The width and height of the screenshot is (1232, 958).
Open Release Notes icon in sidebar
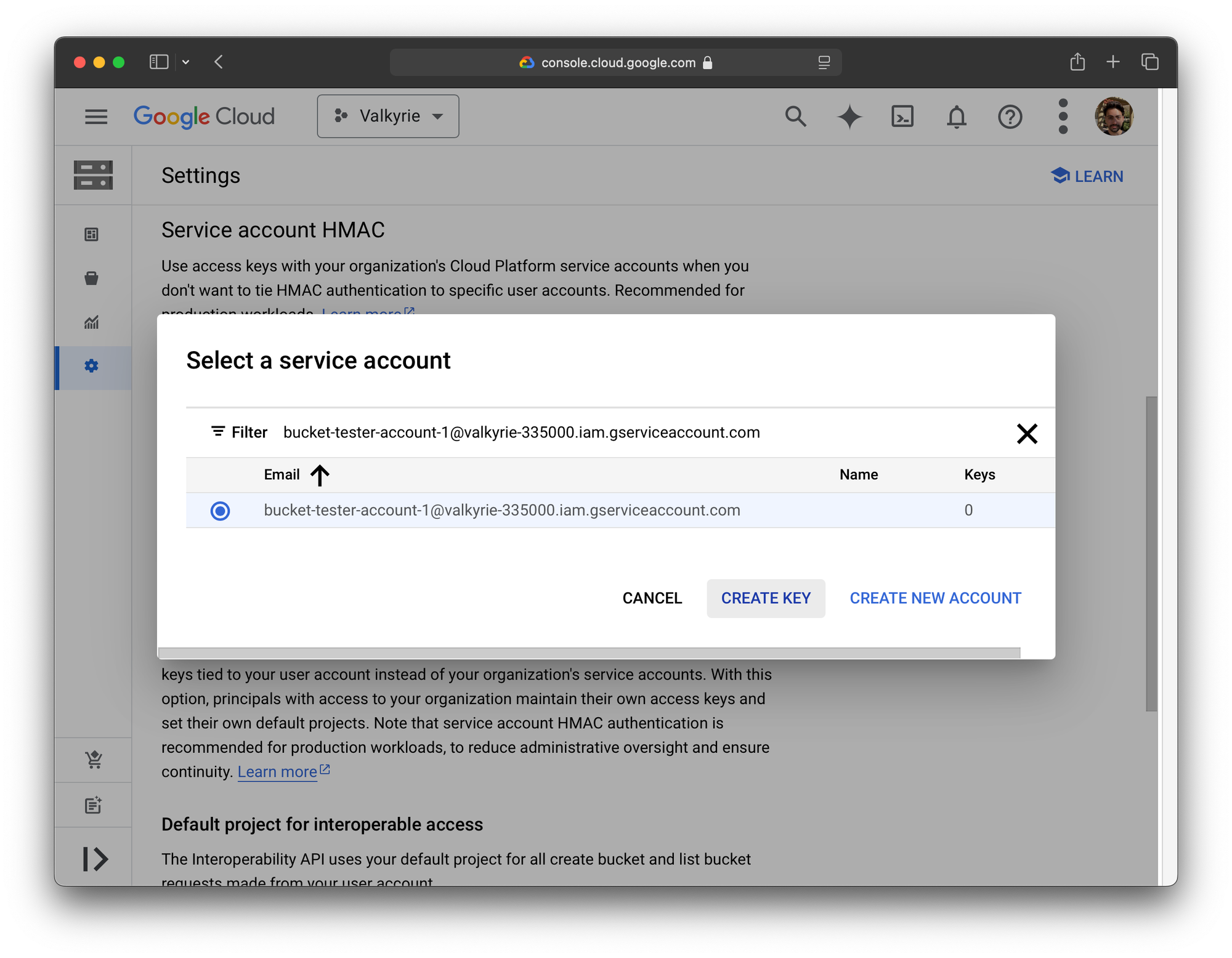[93, 805]
